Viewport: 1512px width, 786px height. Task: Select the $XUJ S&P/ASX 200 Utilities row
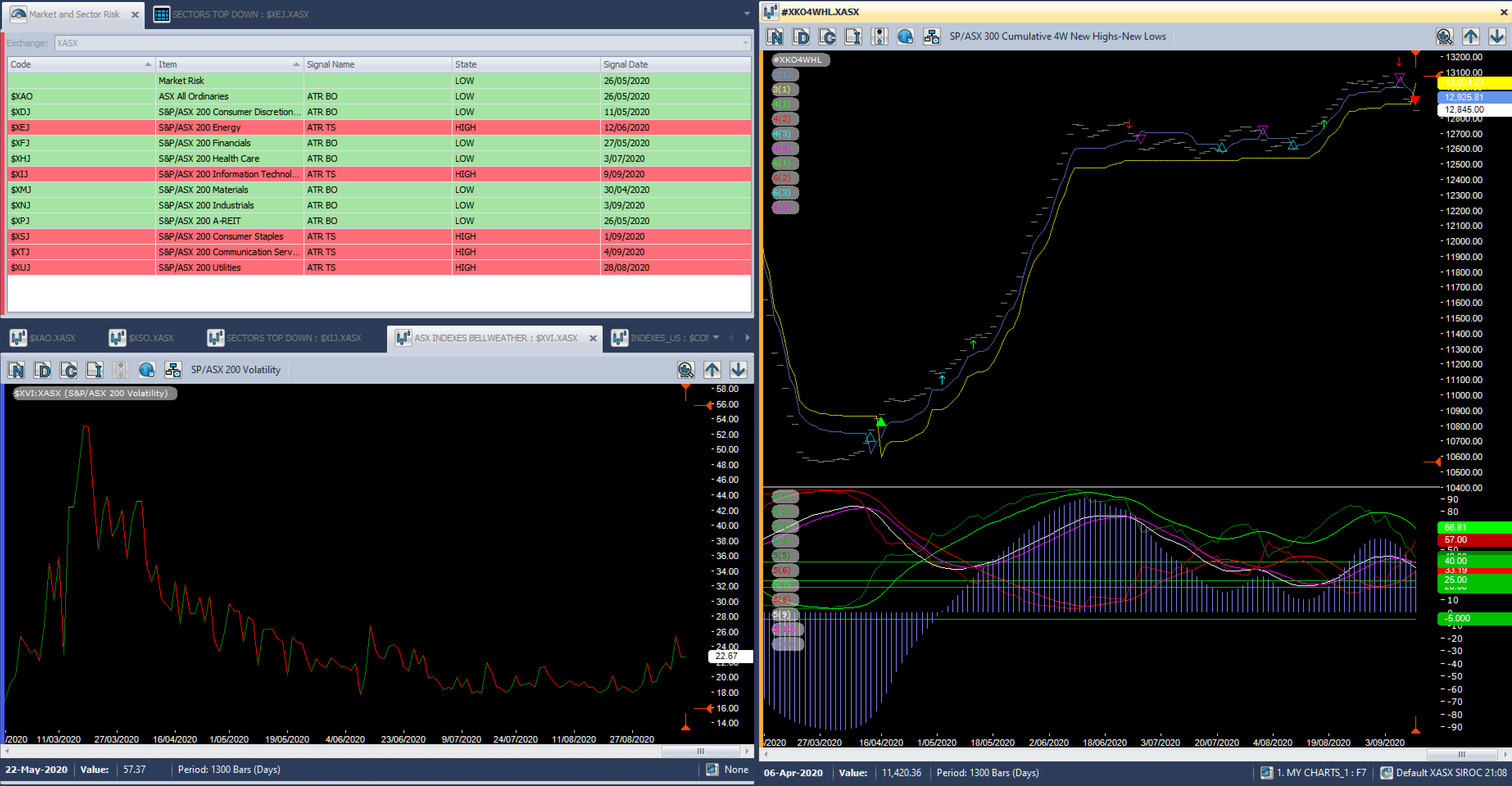tap(379, 268)
